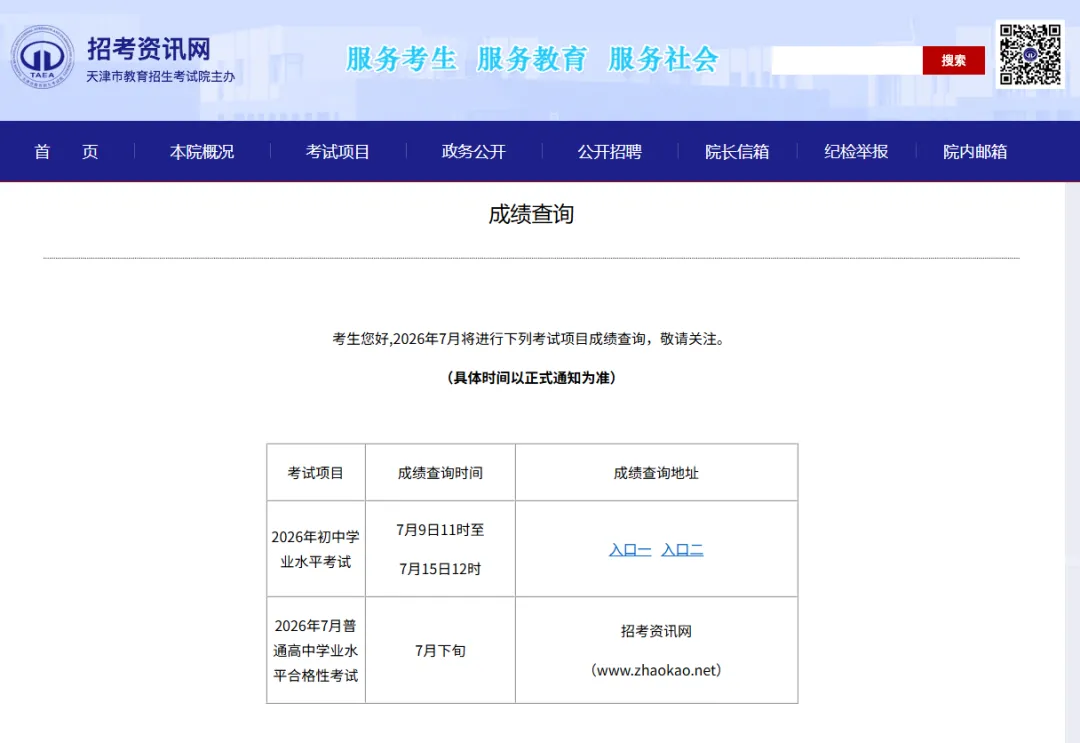Screen dimensions: 1080x743
Task: Click 招考资讯网 text in the table cell
Action: (x=656, y=631)
